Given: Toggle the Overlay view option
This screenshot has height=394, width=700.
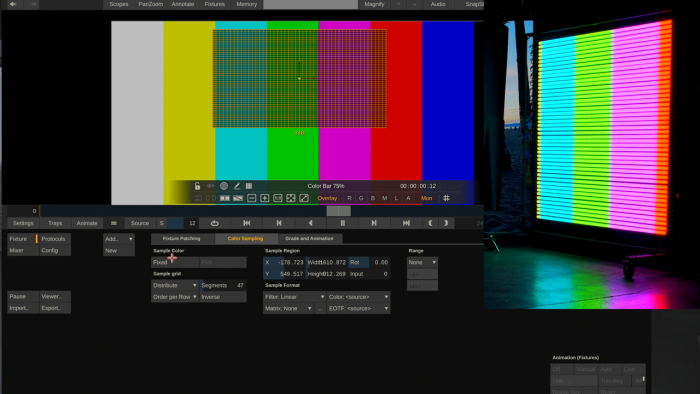Looking at the screenshot, I should 327,198.
